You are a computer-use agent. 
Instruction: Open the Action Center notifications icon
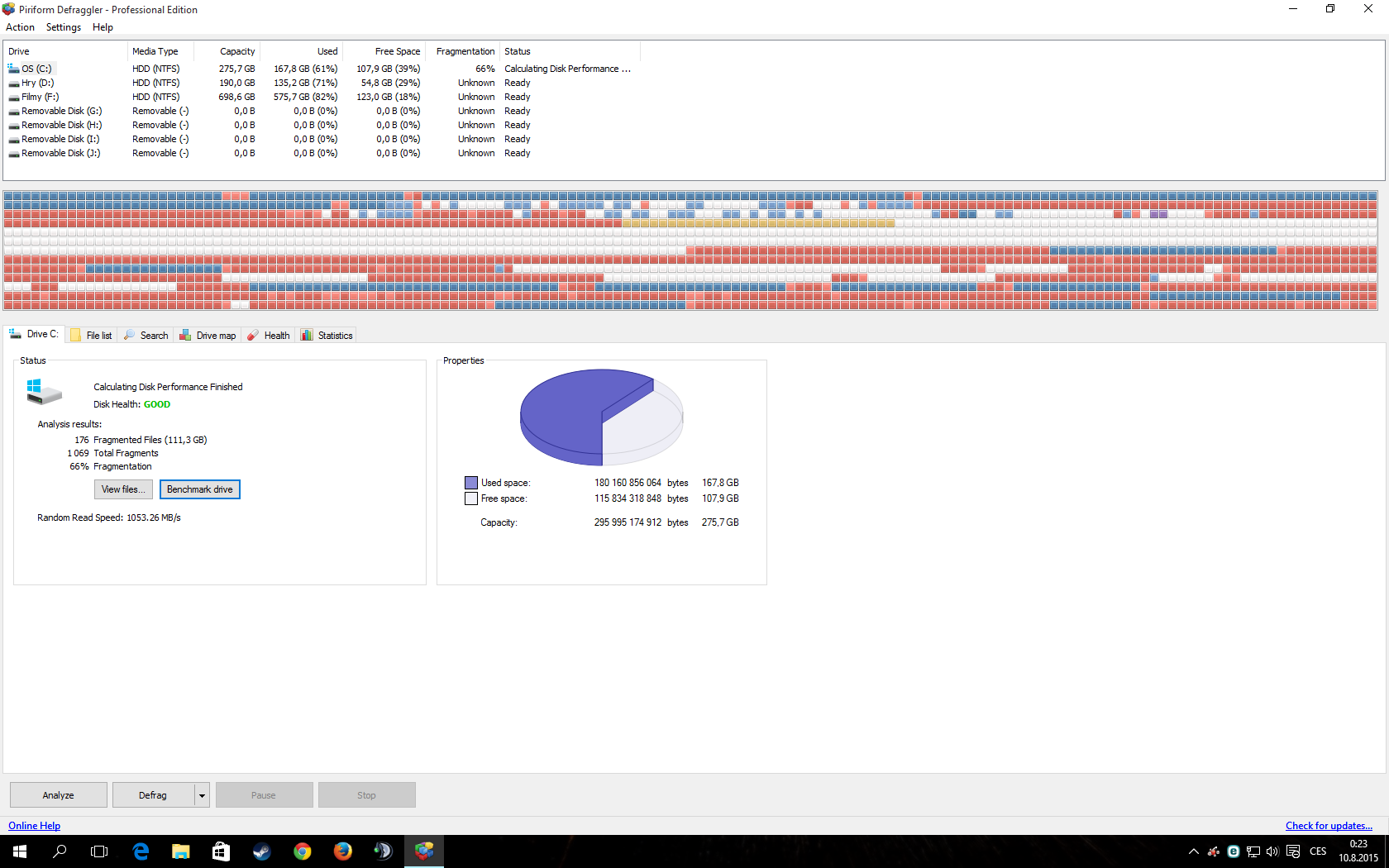coord(1293,851)
